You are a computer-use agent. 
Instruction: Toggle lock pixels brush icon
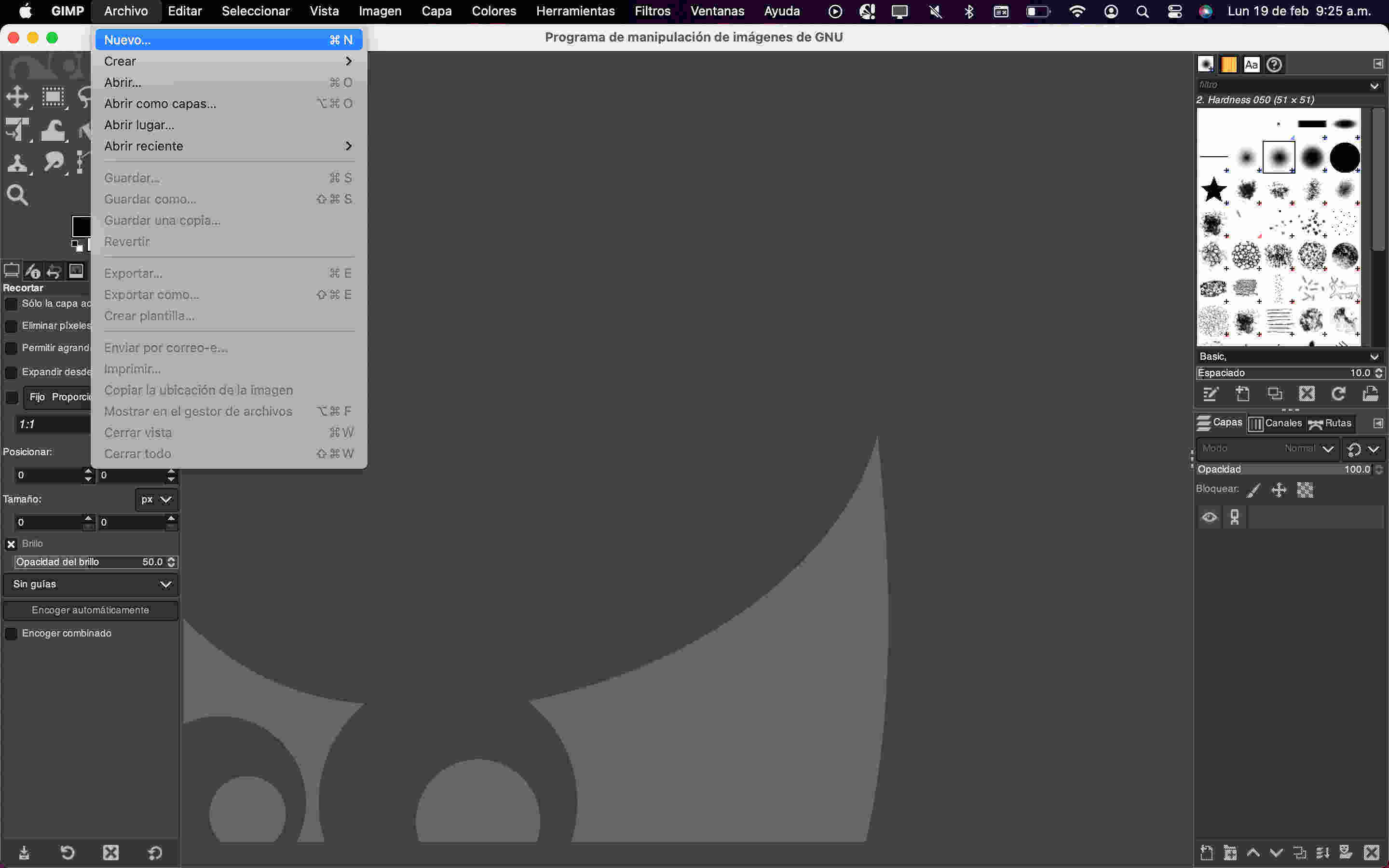(x=1254, y=489)
